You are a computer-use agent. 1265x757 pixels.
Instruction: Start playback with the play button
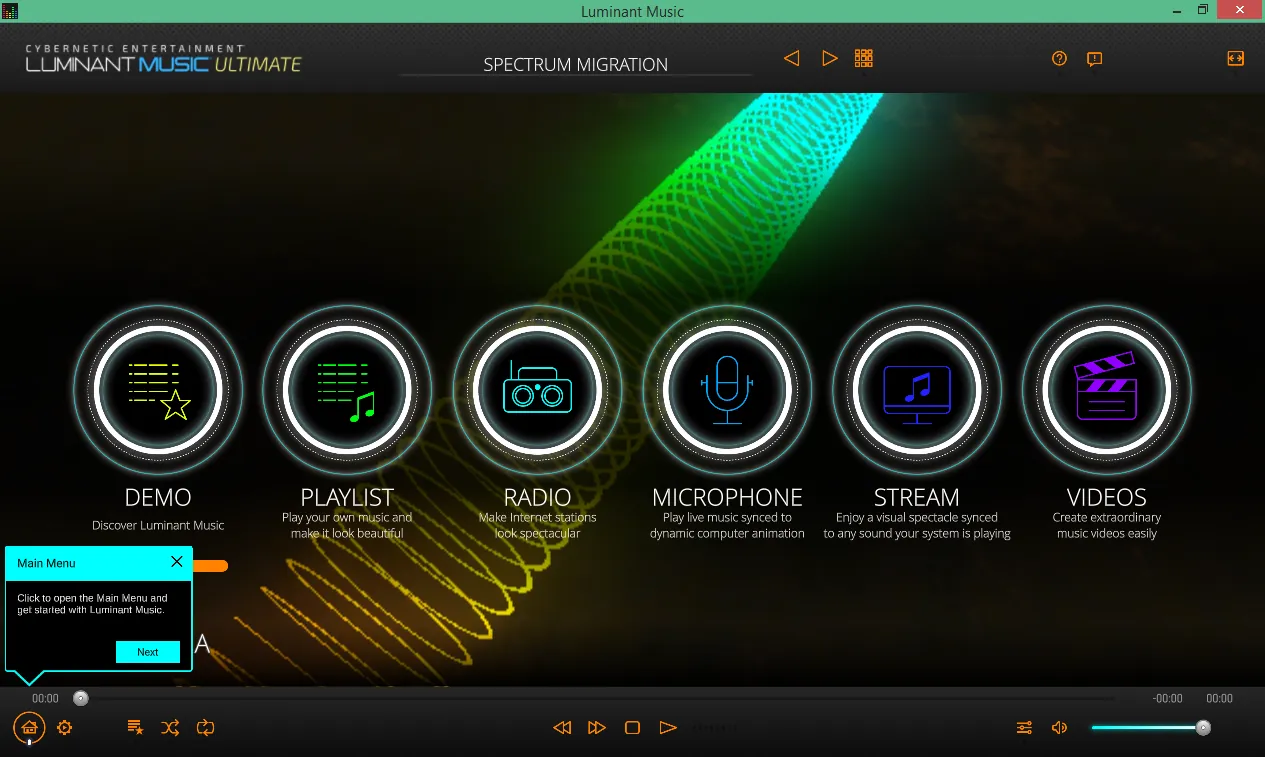668,728
